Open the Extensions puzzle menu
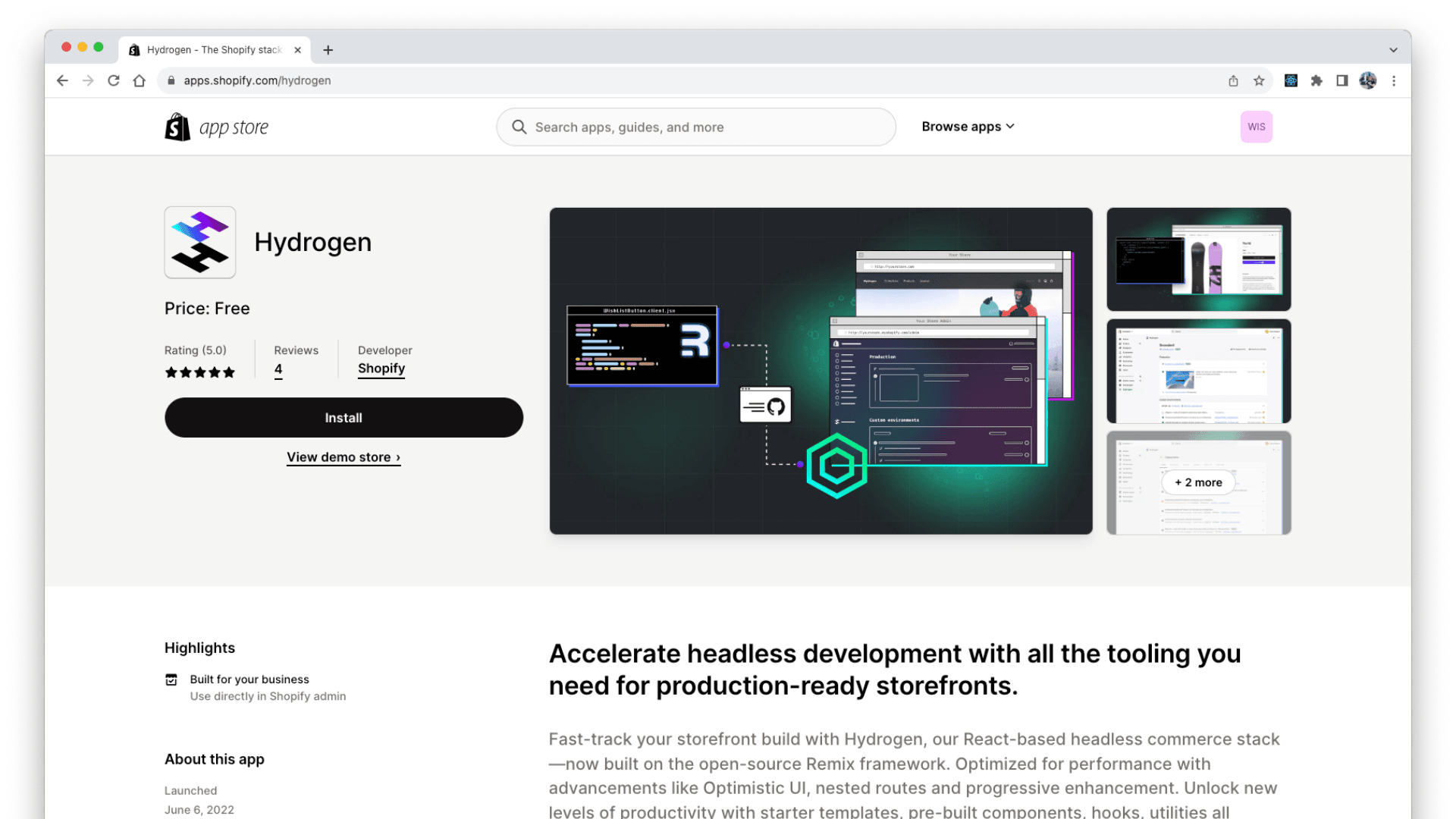The image size is (1456, 819). coord(1316,80)
